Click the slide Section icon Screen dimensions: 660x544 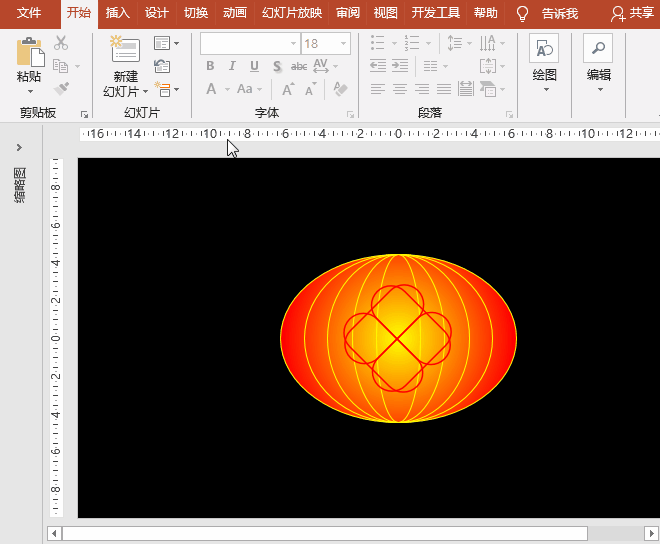coord(162,89)
